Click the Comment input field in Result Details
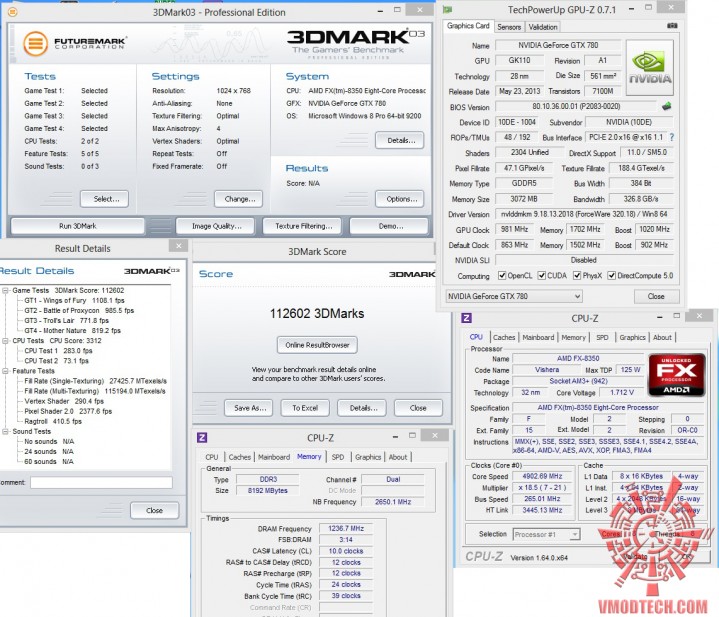Image resolution: width=719 pixels, height=617 pixels. [x=101, y=482]
